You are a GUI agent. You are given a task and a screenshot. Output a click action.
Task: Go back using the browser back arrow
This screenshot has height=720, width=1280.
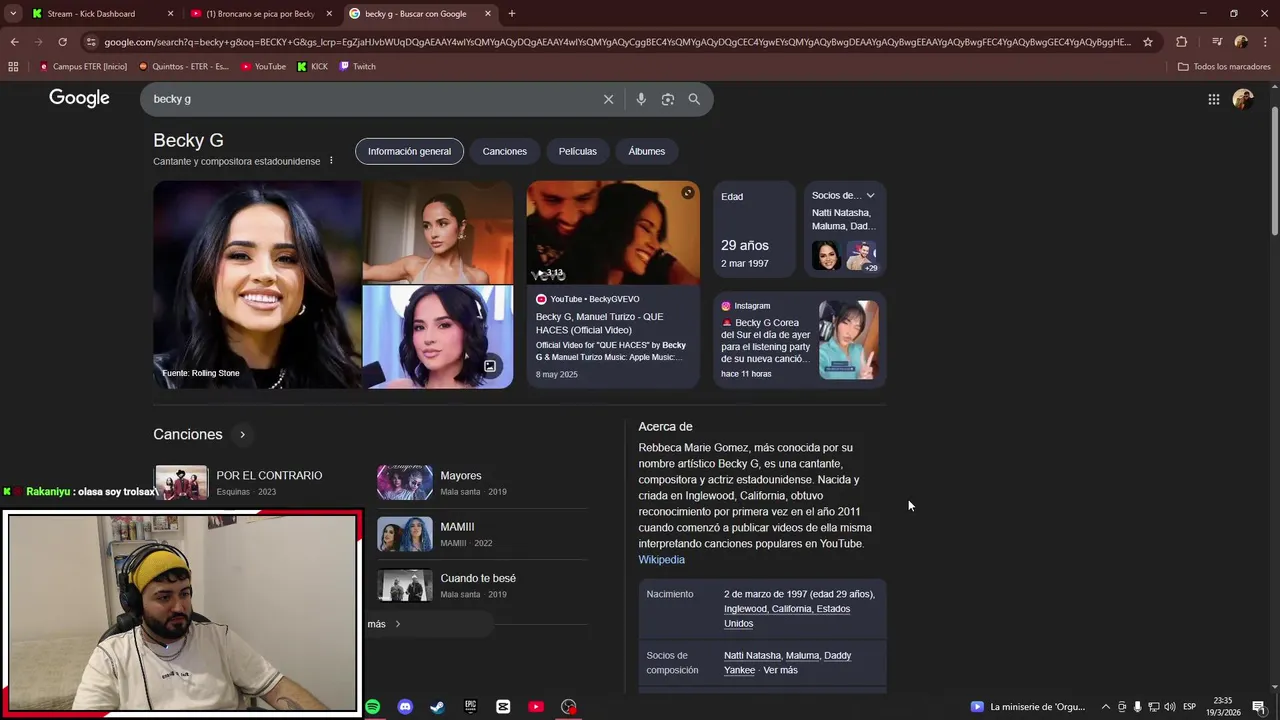(14, 42)
